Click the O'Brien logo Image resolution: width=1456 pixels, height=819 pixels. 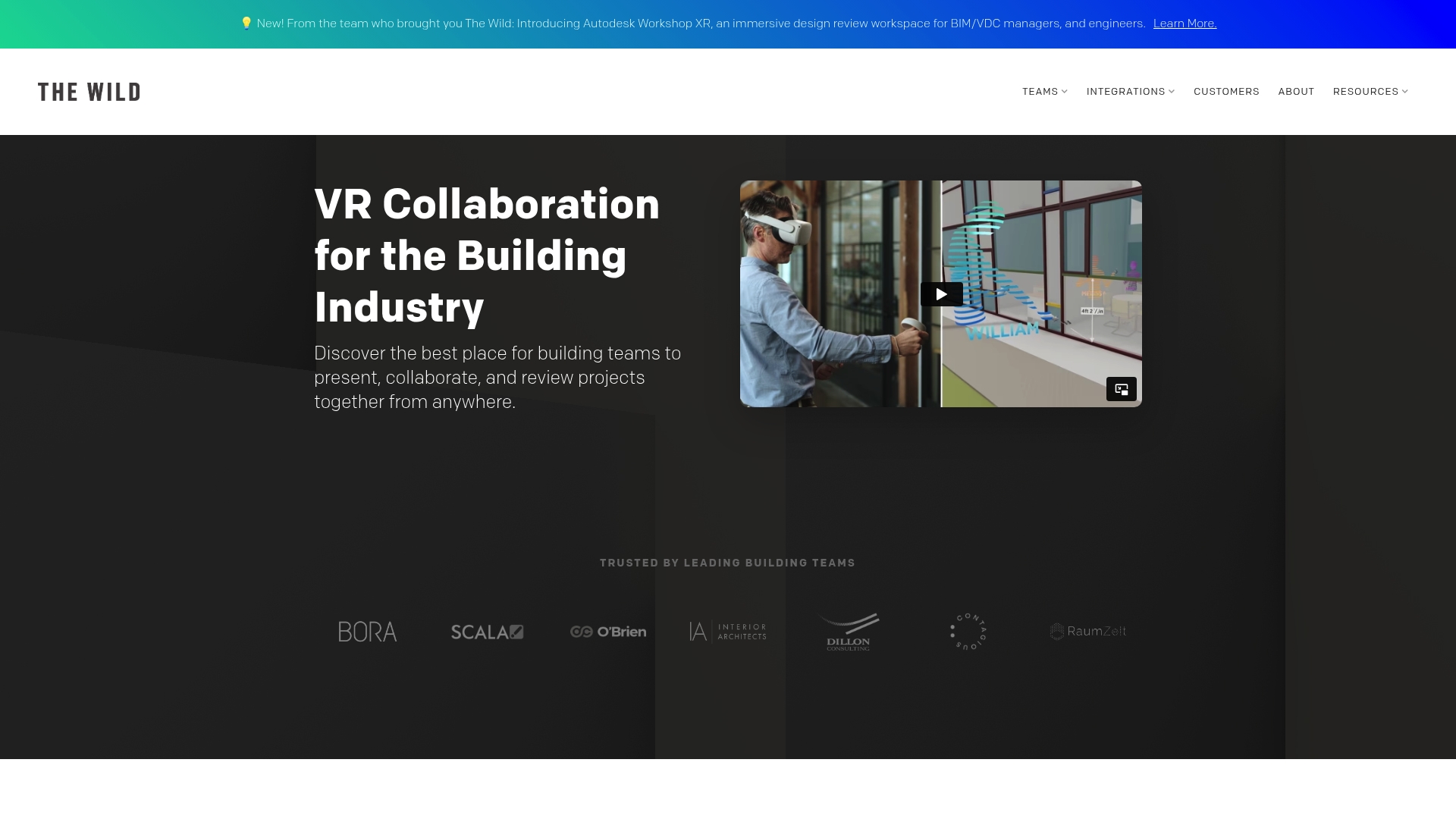tap(607, 631)
